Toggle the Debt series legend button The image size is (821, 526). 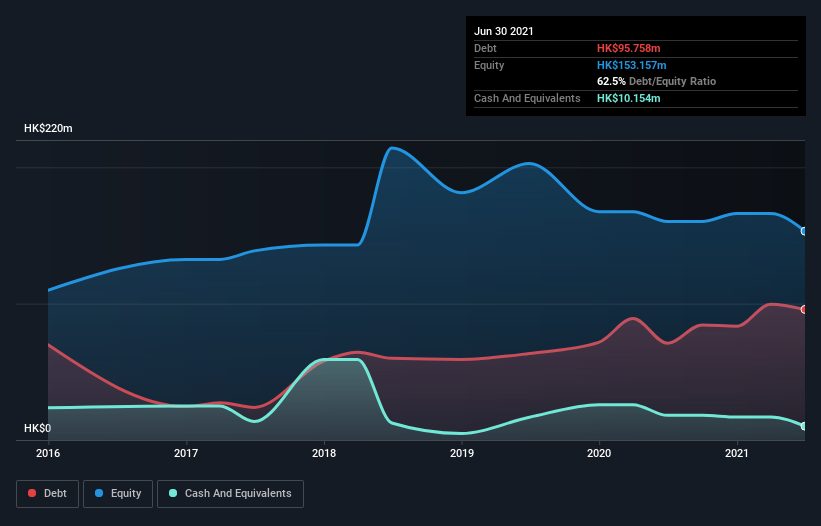click(48, 494)
